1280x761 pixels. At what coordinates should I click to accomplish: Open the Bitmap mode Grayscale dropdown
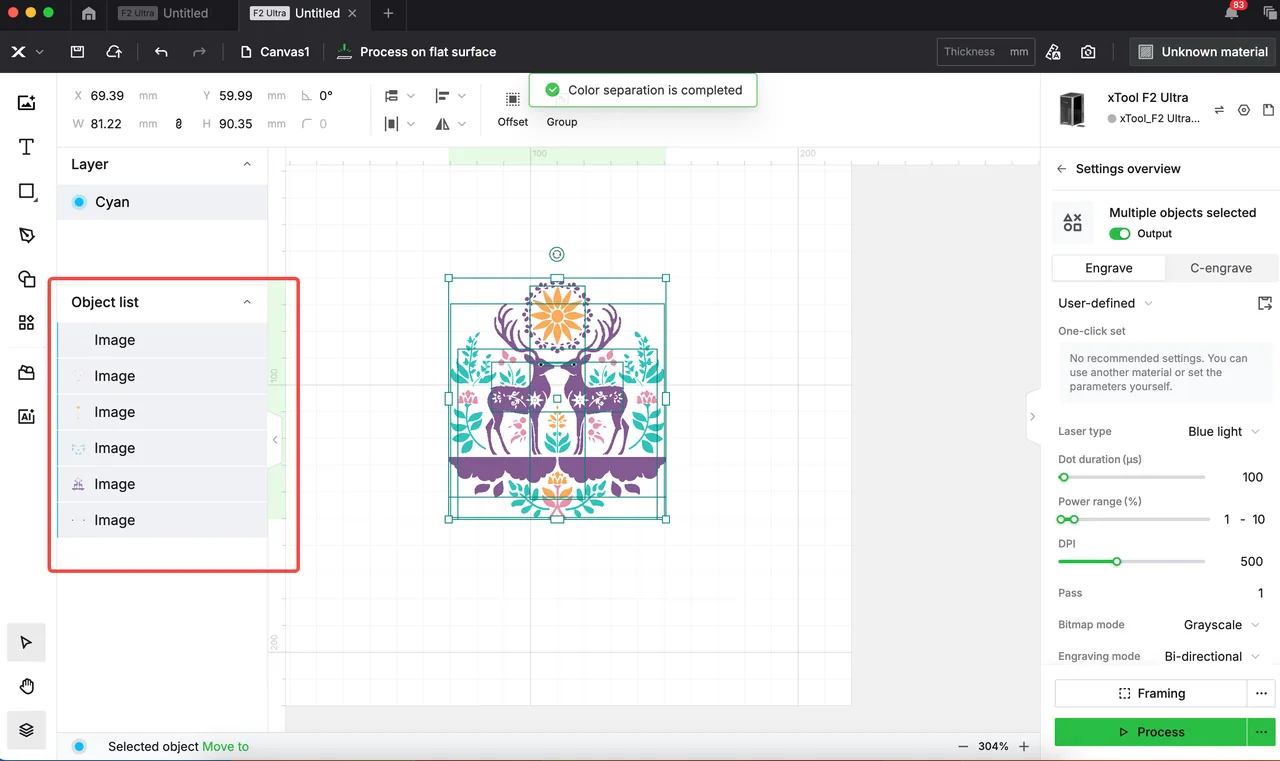[1222, 625]
